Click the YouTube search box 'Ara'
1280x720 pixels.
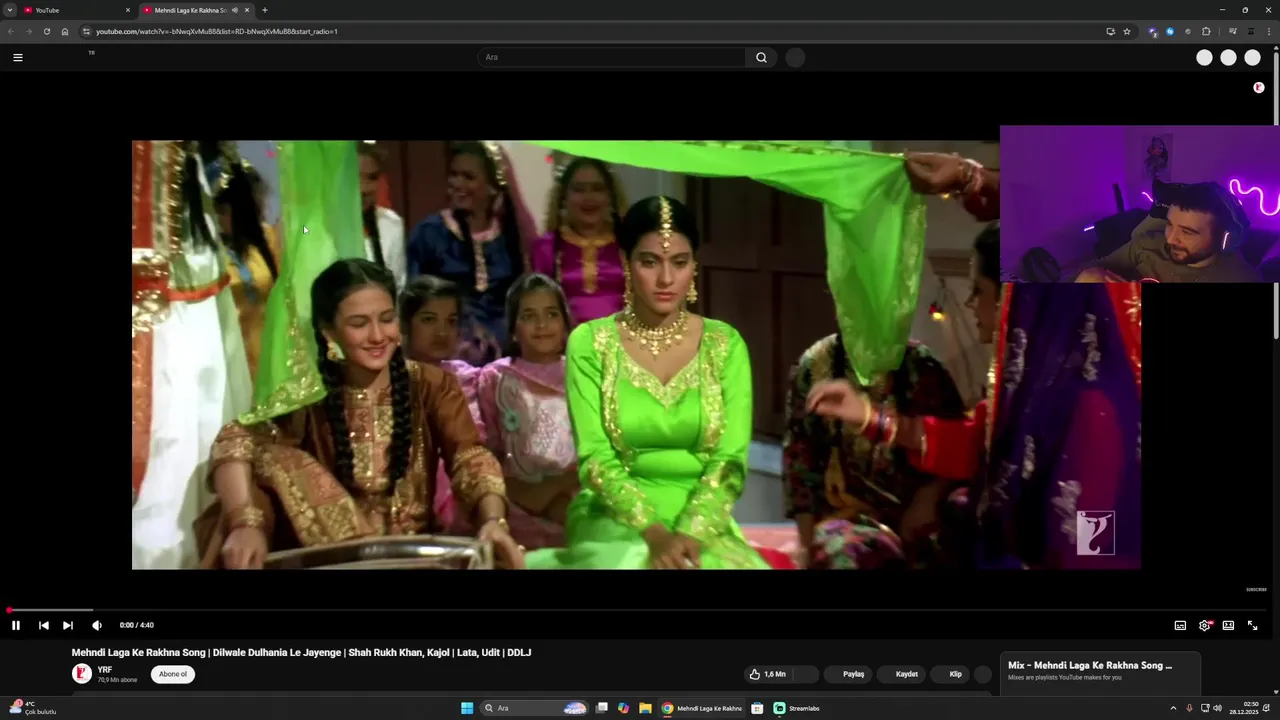coord(612,57)
